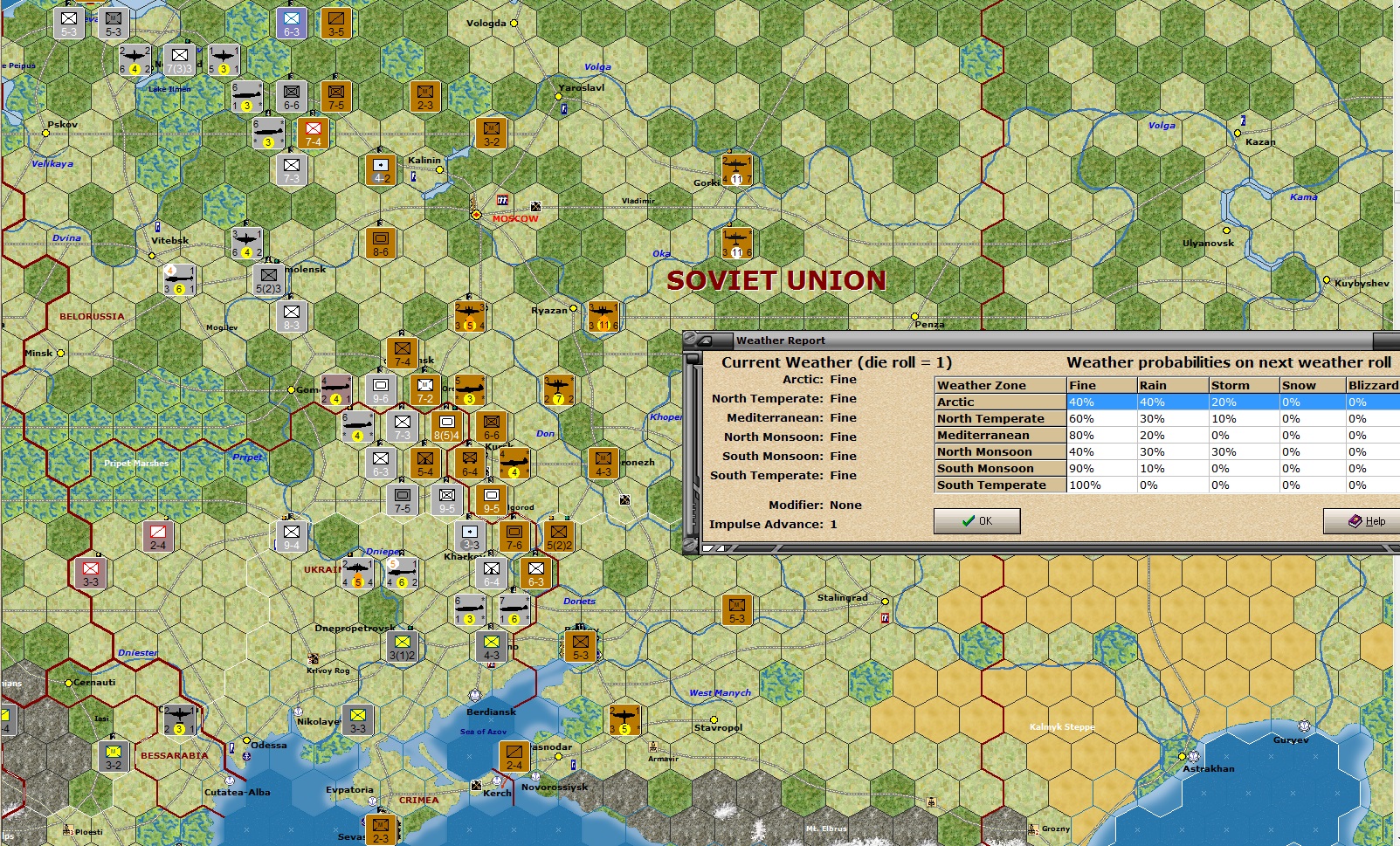
Task: Select the red 7-4 unit near Lake Ilmen
Action: pyautogui.click(x=314, y=134)
